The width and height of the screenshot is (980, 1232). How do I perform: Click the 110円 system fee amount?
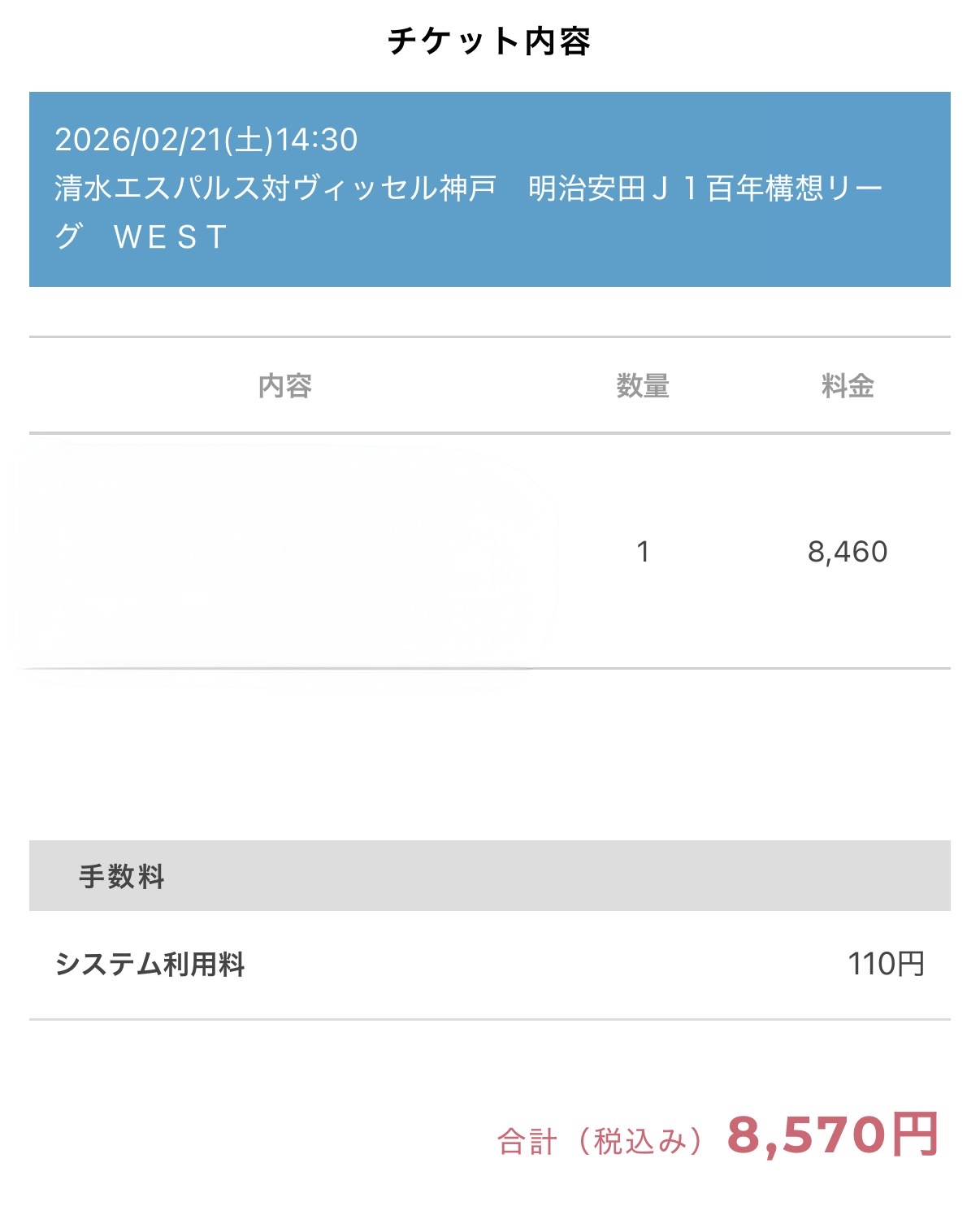886,965
